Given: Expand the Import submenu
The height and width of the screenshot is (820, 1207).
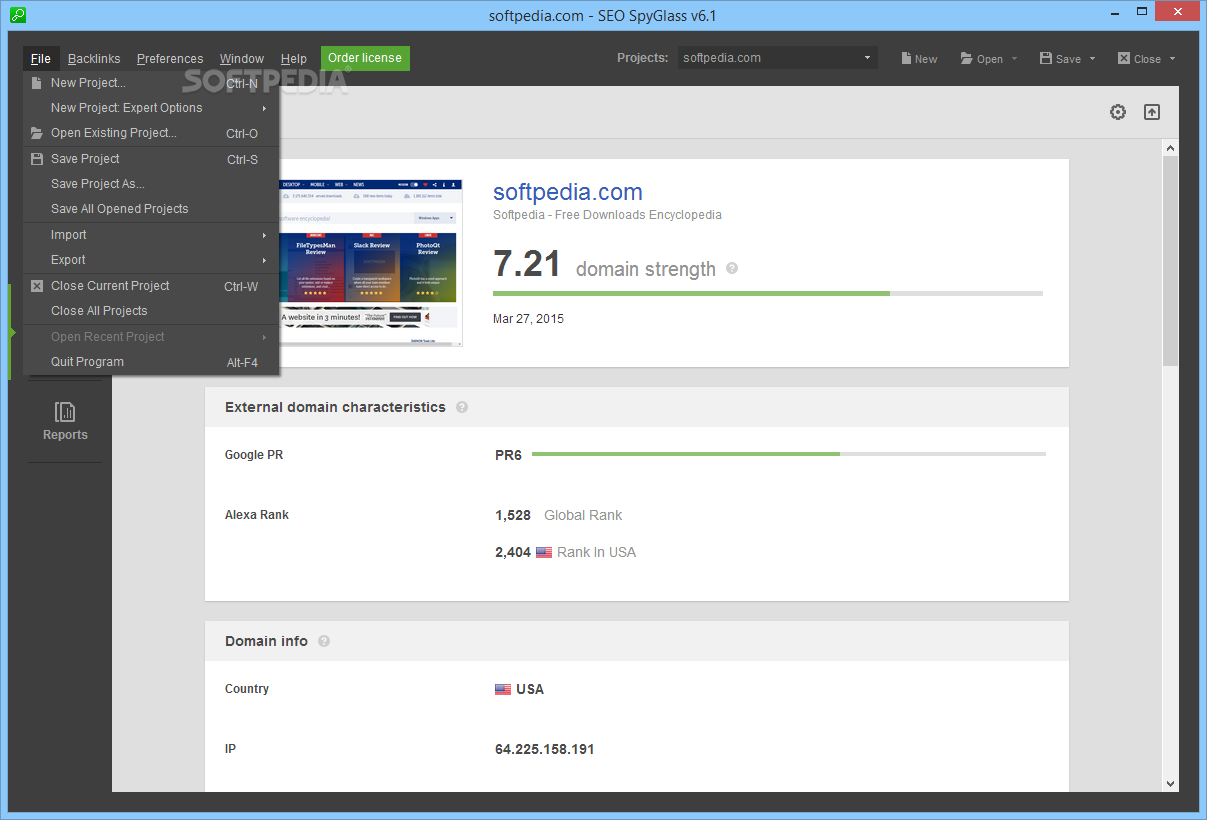Looking at the screenshot, I should (151, 235).
